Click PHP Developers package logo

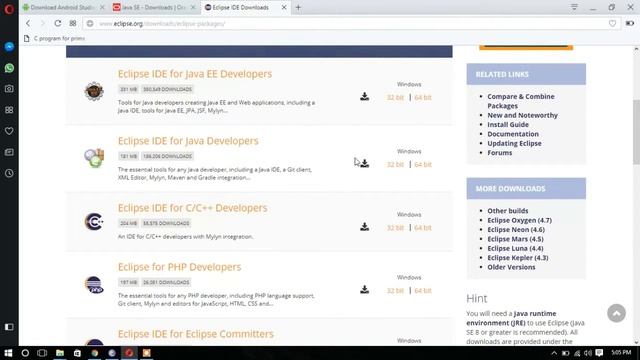pos(94,284)
